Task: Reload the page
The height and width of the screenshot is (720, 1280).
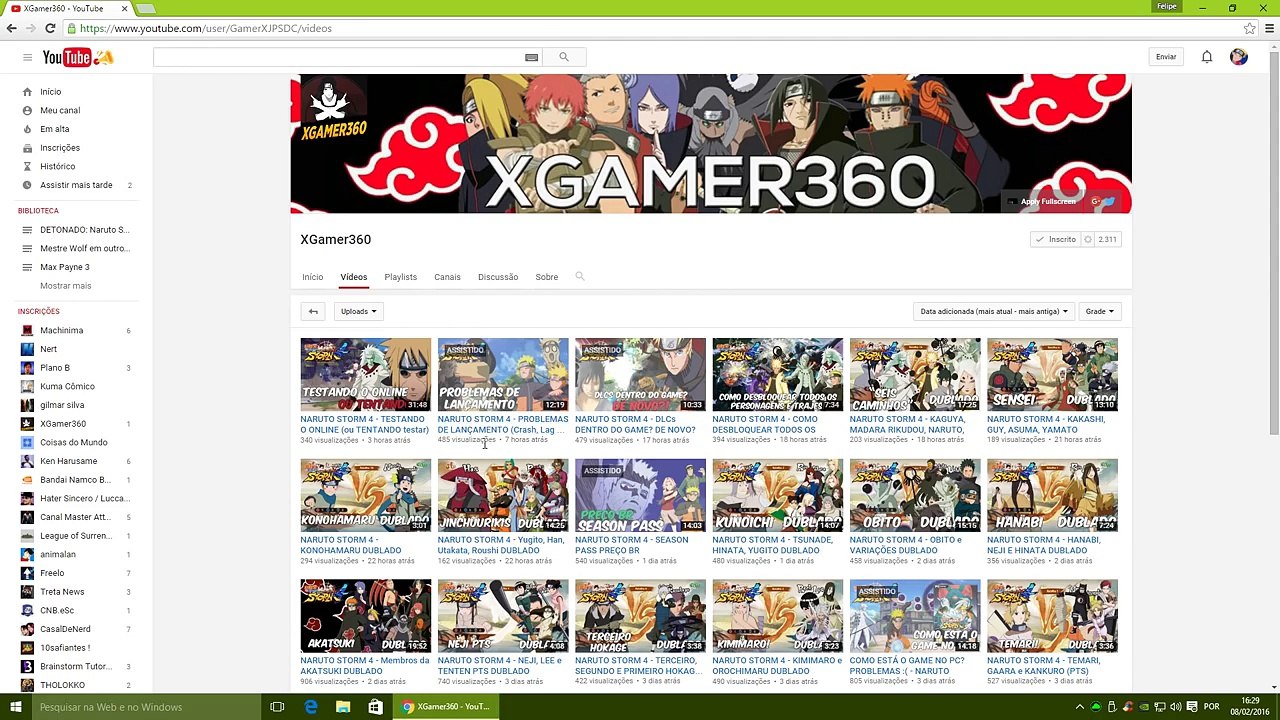Action: click(50, 28)
